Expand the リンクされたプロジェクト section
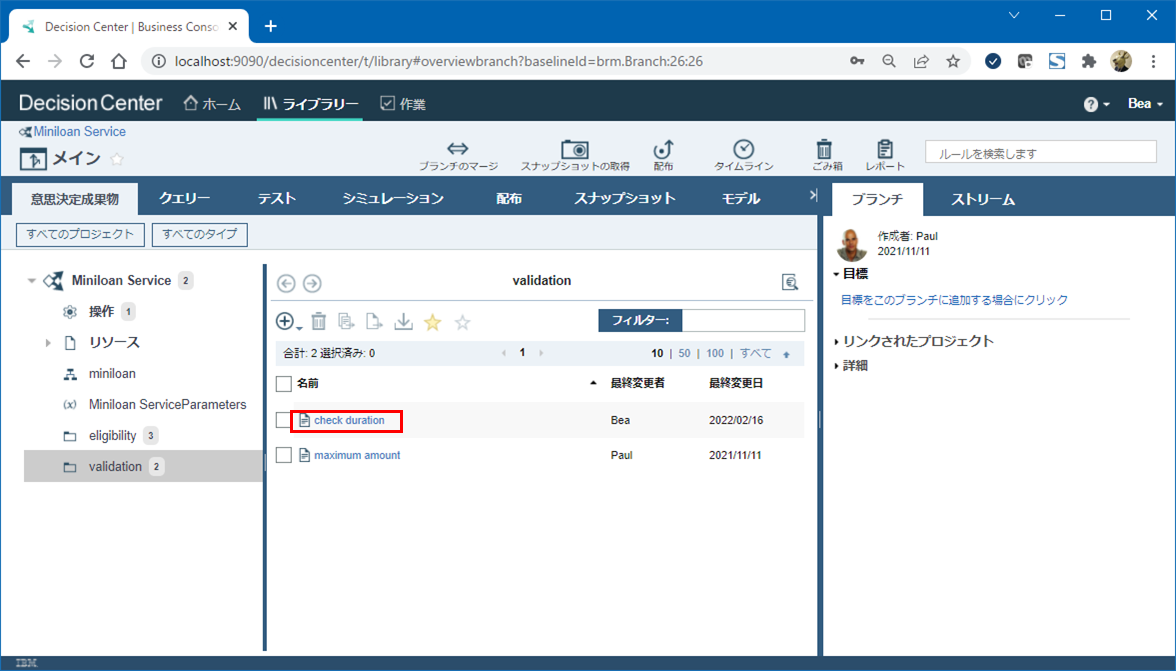 pos(837,342)
